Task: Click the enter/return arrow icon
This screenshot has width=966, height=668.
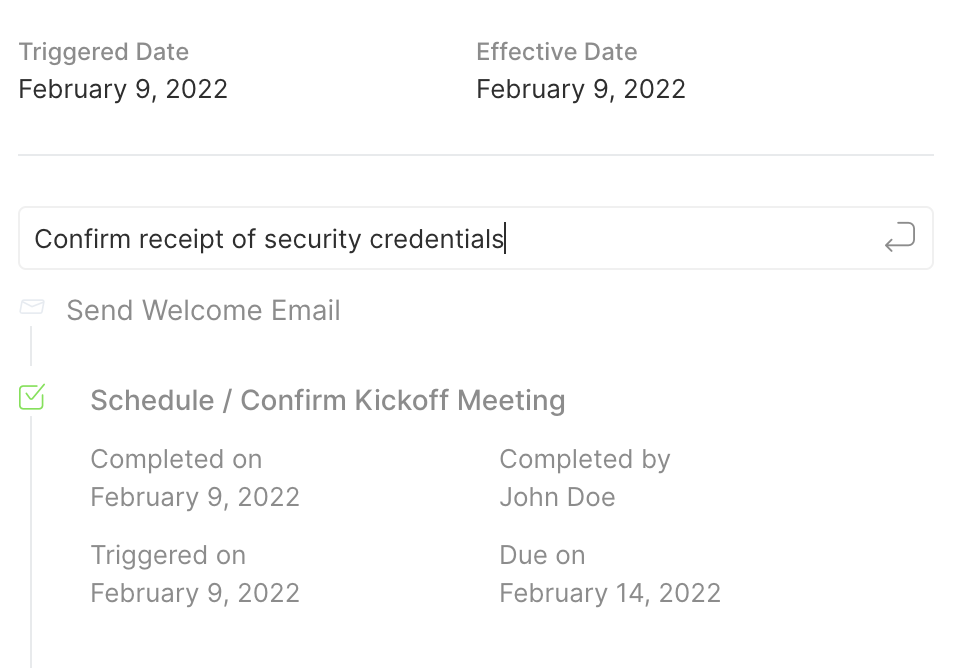Action: pyautogui.click(x=899, y=237)
